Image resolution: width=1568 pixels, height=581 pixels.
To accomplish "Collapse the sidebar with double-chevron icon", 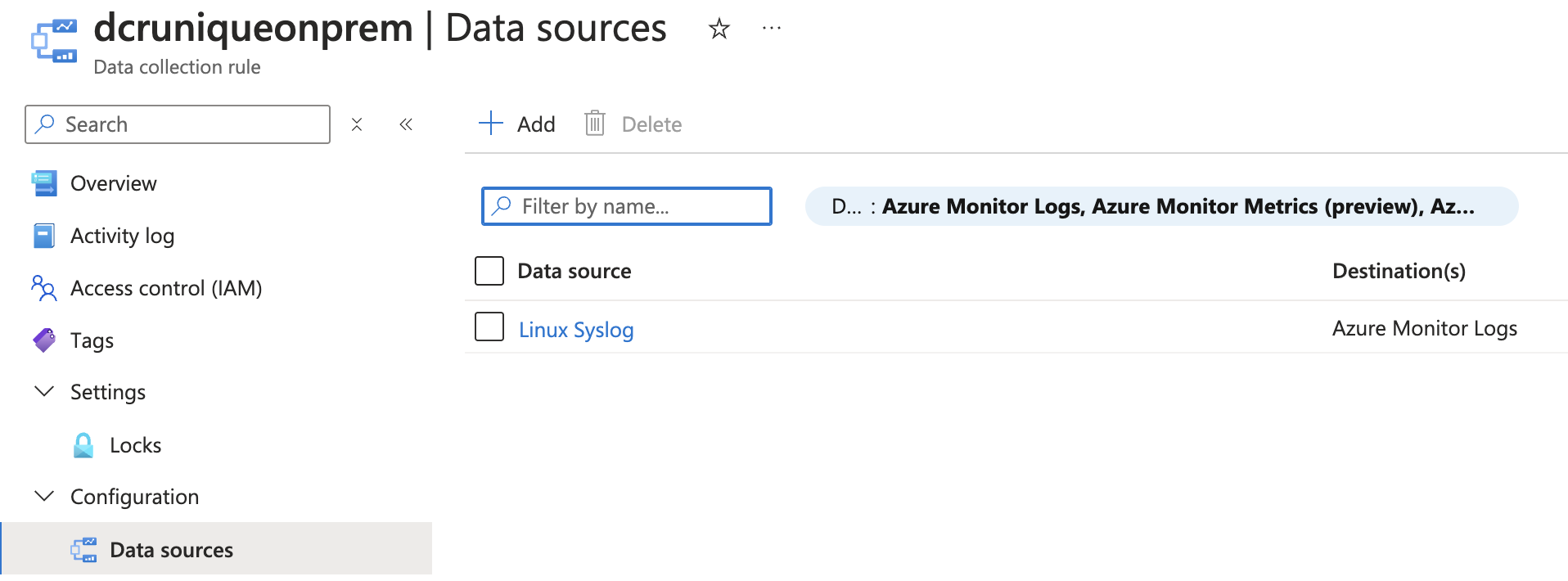I will tap(406, 124).
